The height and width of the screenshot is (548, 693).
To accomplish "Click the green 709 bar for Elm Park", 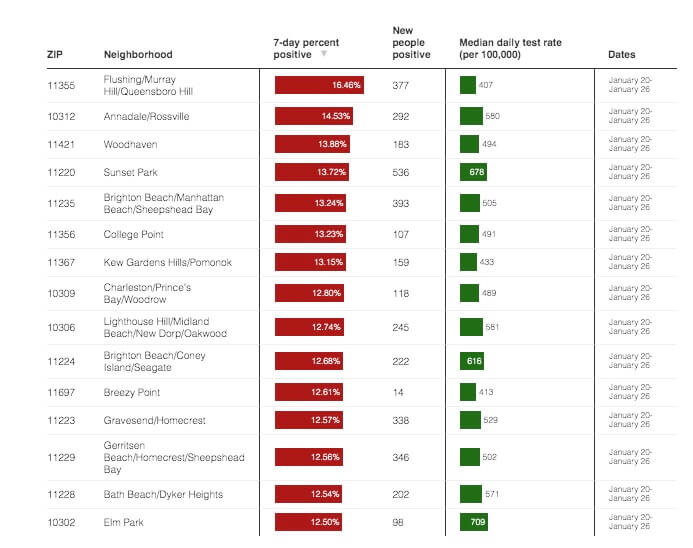I will click(475, 522).
